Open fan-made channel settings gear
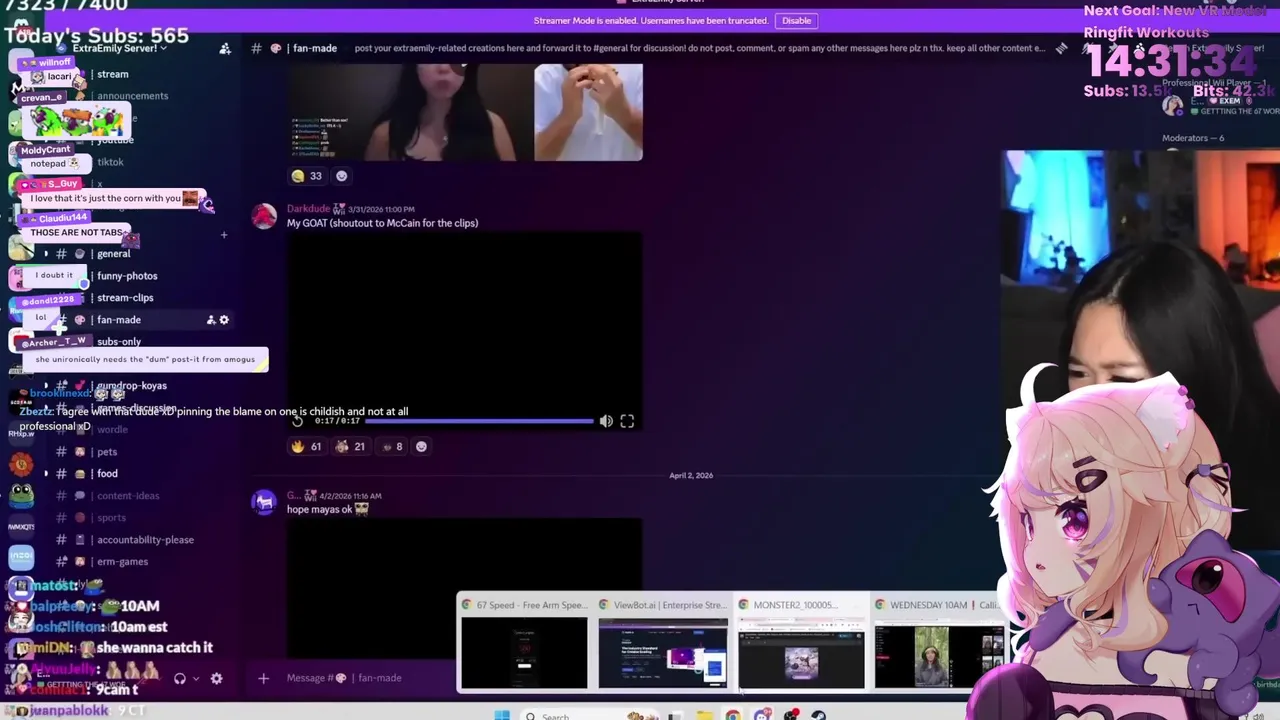Screen dimensions: 1280x720 tap(224, 320)
